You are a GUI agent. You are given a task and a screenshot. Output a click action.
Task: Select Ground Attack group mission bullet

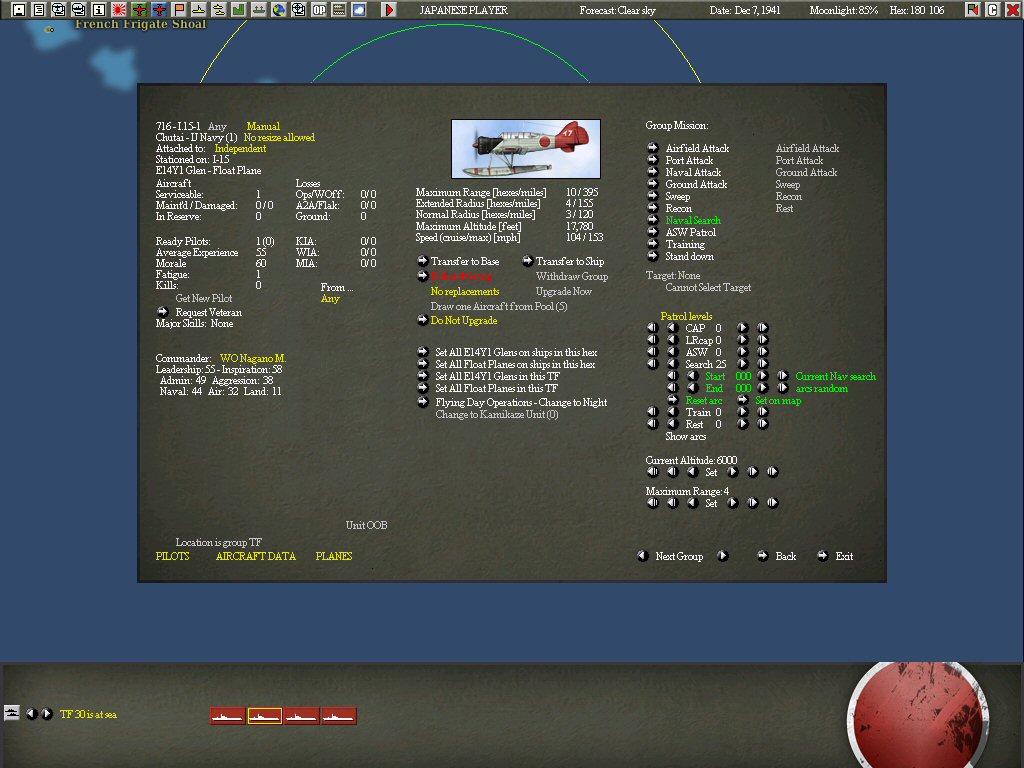tap(652, 184)
